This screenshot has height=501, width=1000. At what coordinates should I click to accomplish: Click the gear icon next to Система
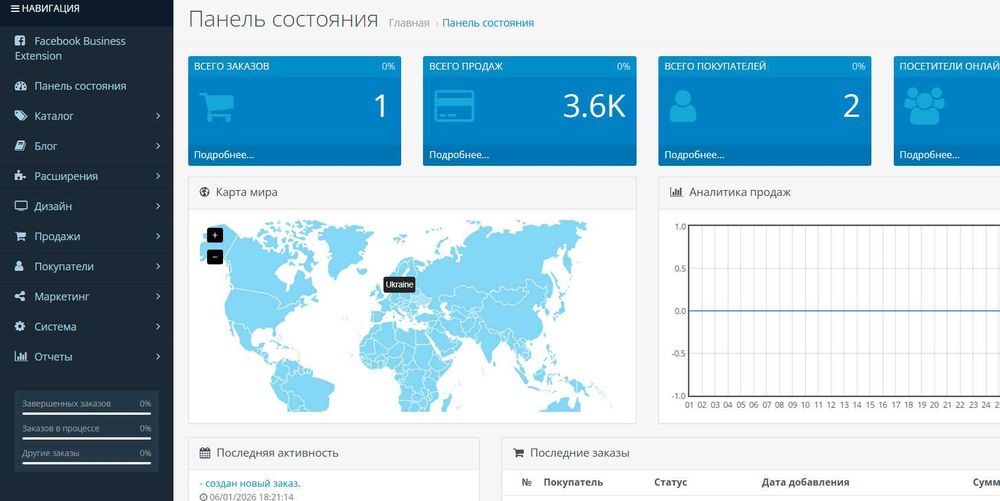click(20, 326)
